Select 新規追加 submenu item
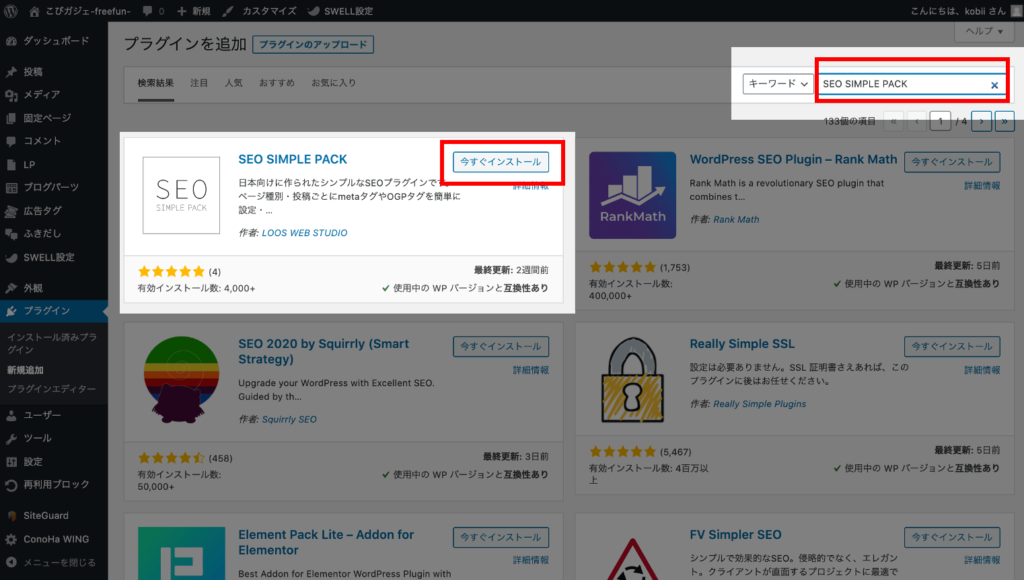This screenshot has width=1024, height=580. tap(25, 370)
